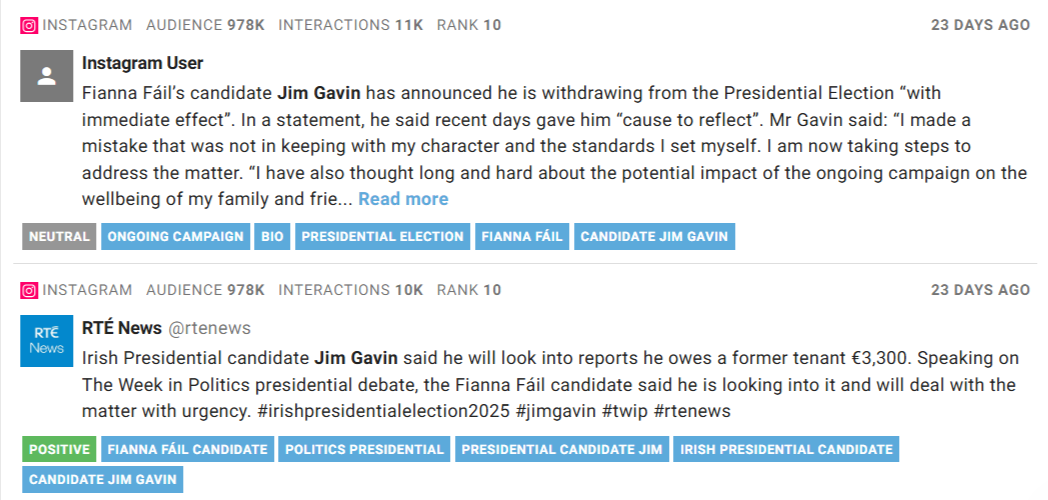Screen dimensions: 1048x500
Task: Select the FIANNA FÁIL CANDIDATE tag
Action: [187, 449]
